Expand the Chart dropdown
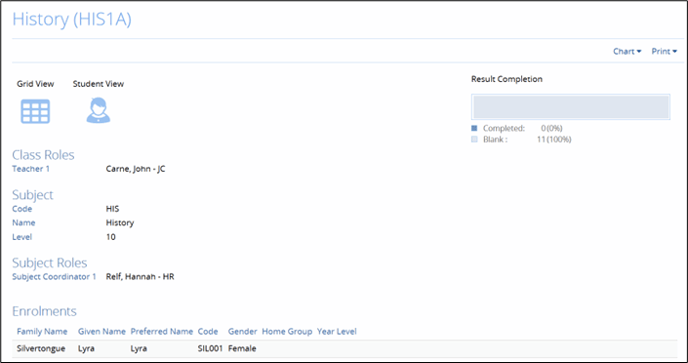688x363 pixels. [x=627, y=51]
